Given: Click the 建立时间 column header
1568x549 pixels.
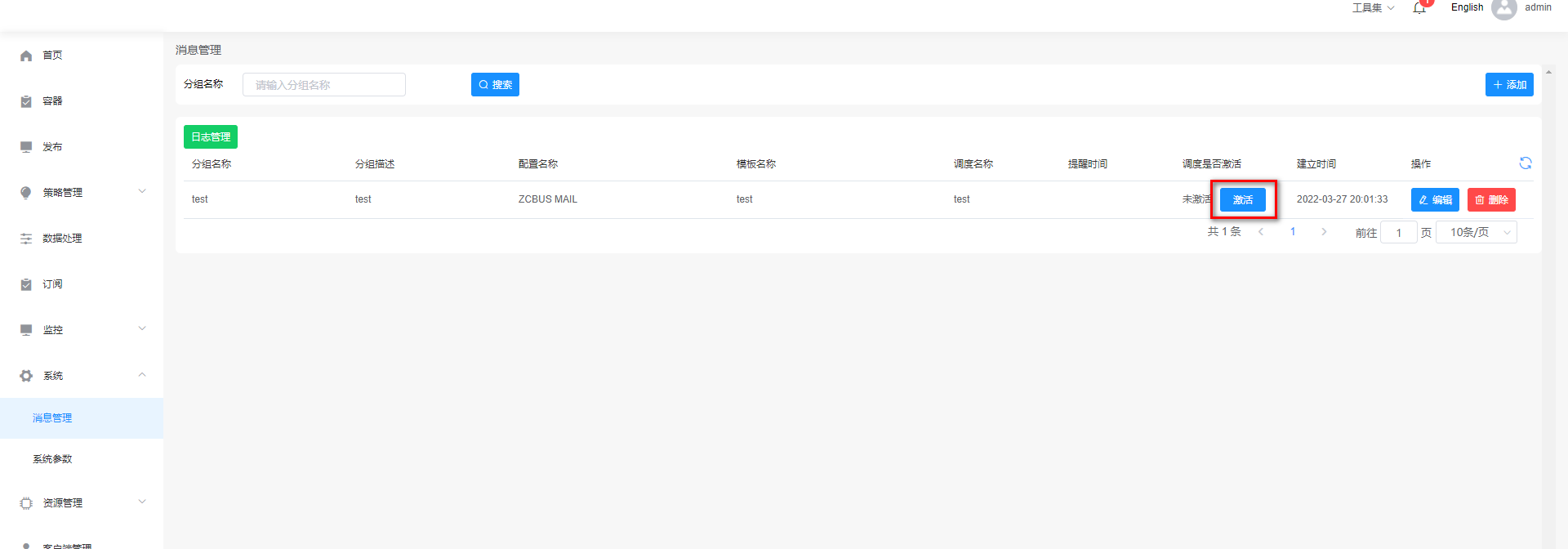Looking at the screenshot, I should (1316, 164).
